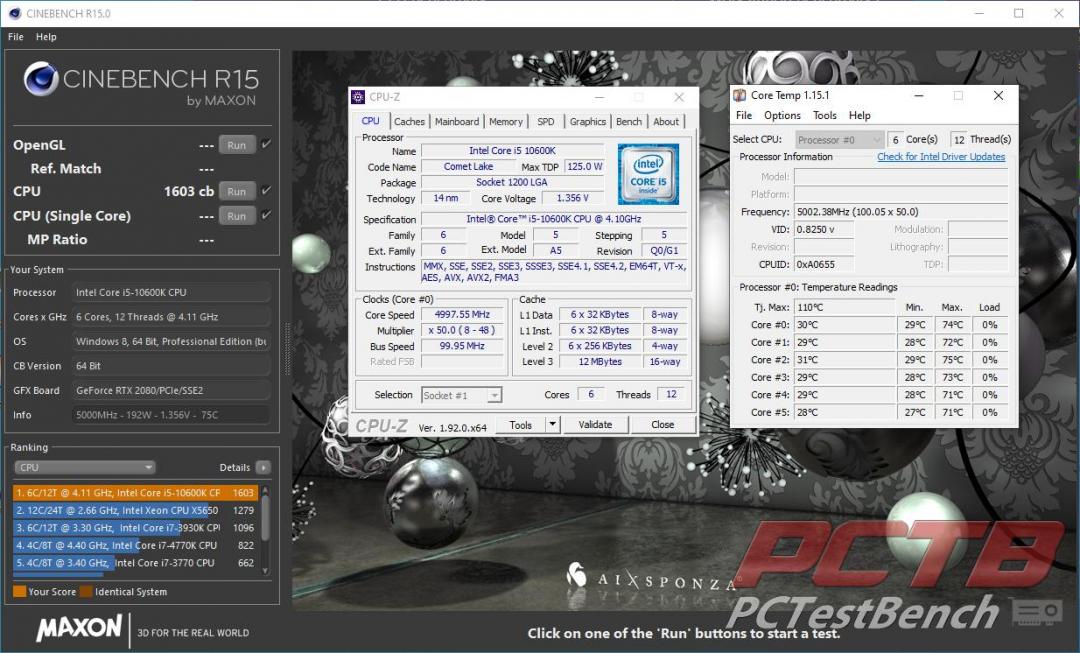Click the VID field showing 0.8250 v
This screenshot has height=653, width=1080.
point(824,229)
